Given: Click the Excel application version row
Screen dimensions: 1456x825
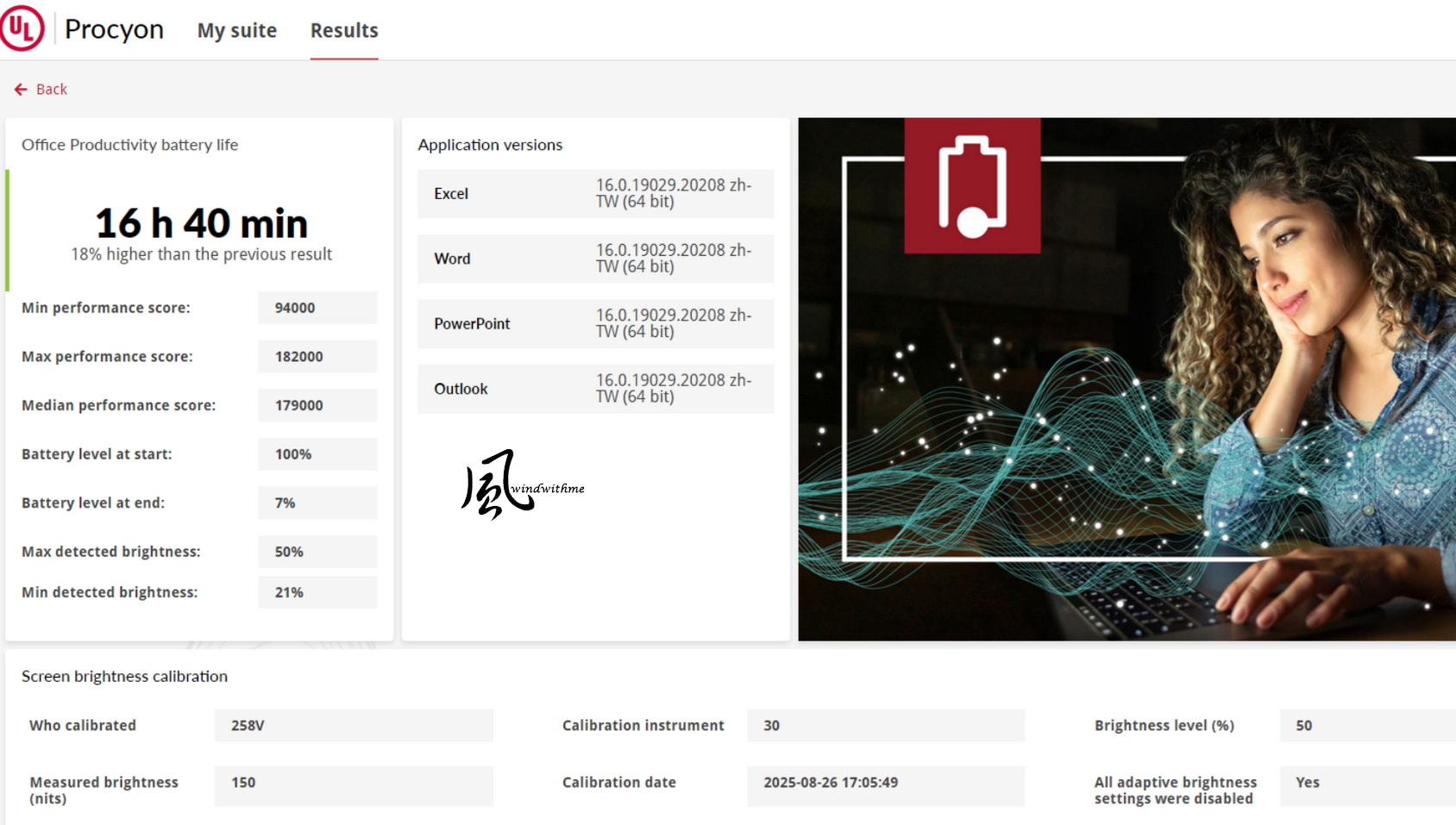Looking at the screenshot, I should coord(595,194).
